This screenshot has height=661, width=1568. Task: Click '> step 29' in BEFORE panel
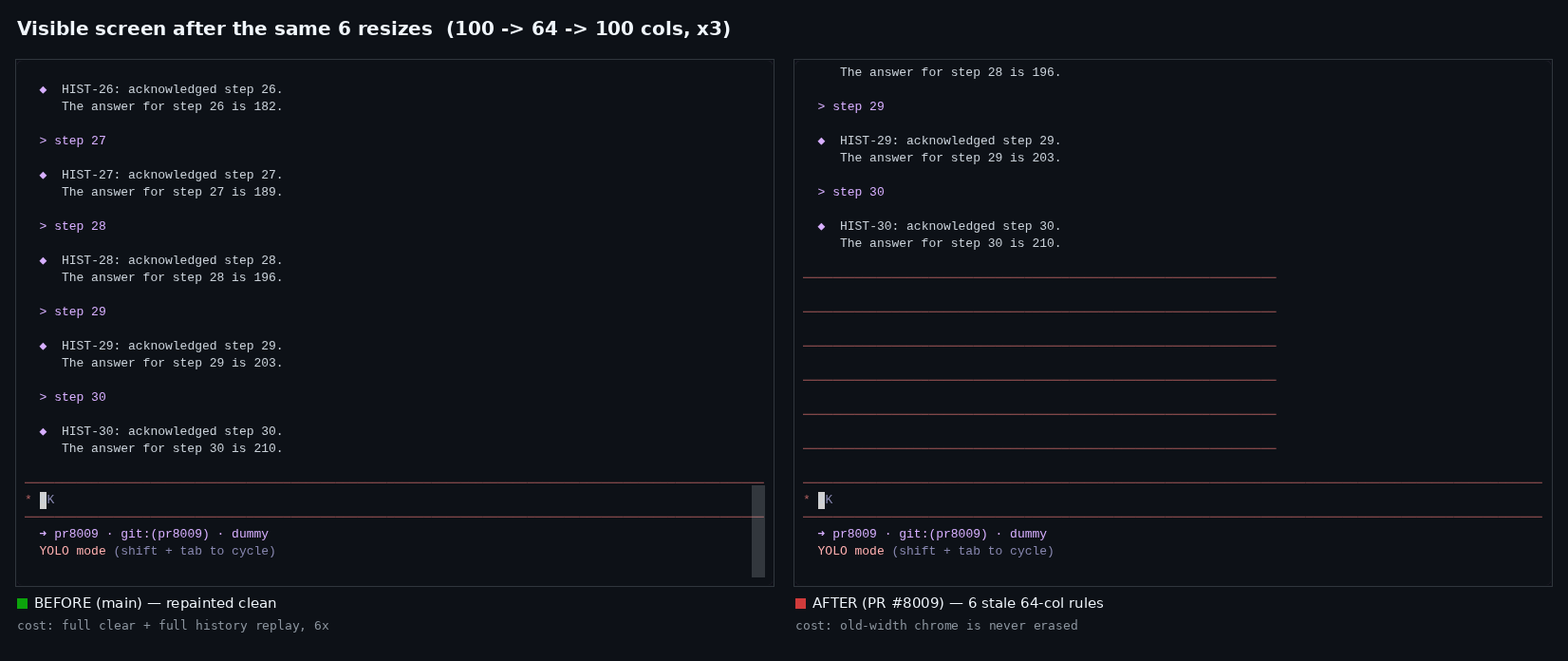click(72, 312)
